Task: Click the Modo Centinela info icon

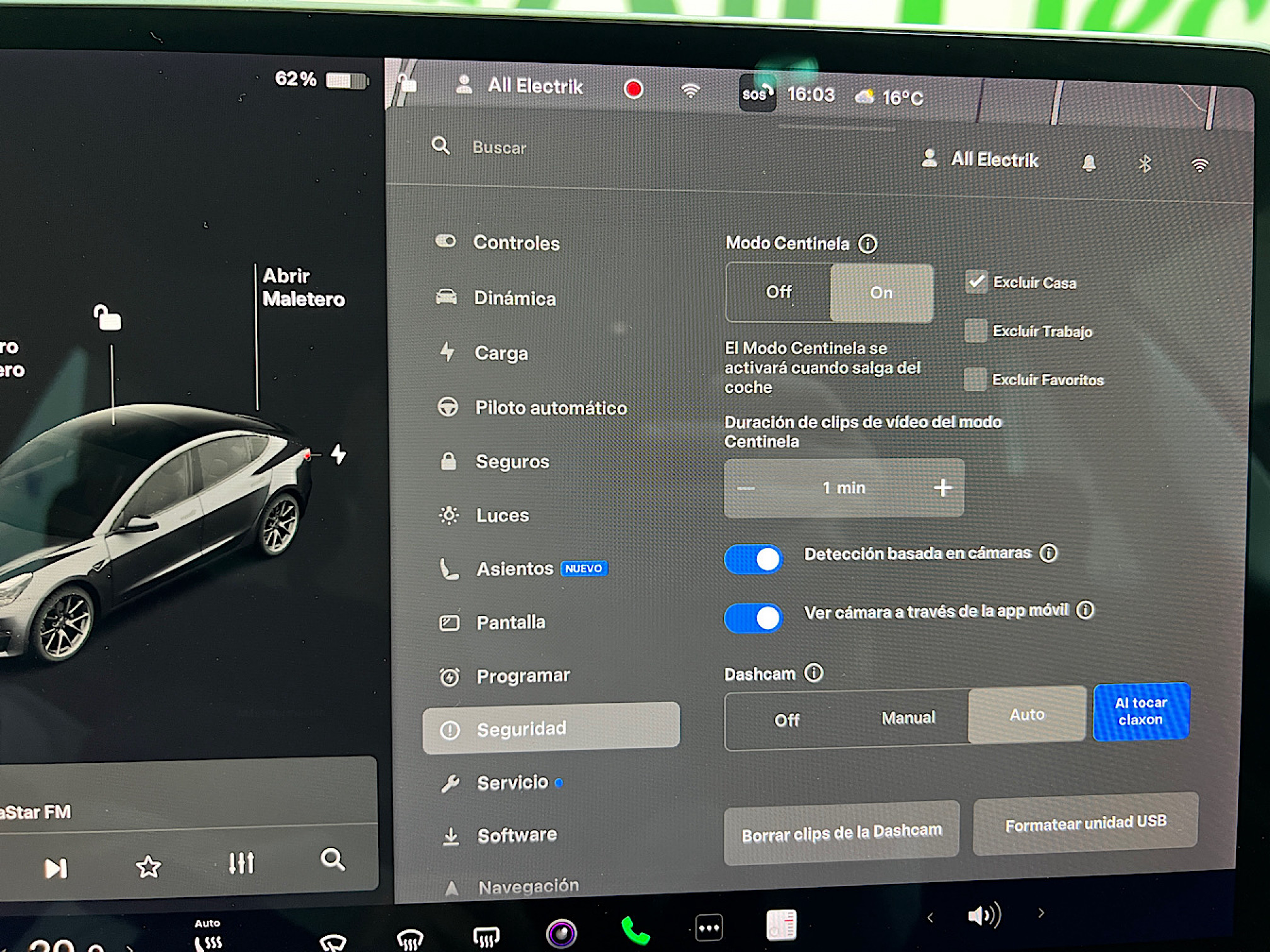Action: [867, 244]
